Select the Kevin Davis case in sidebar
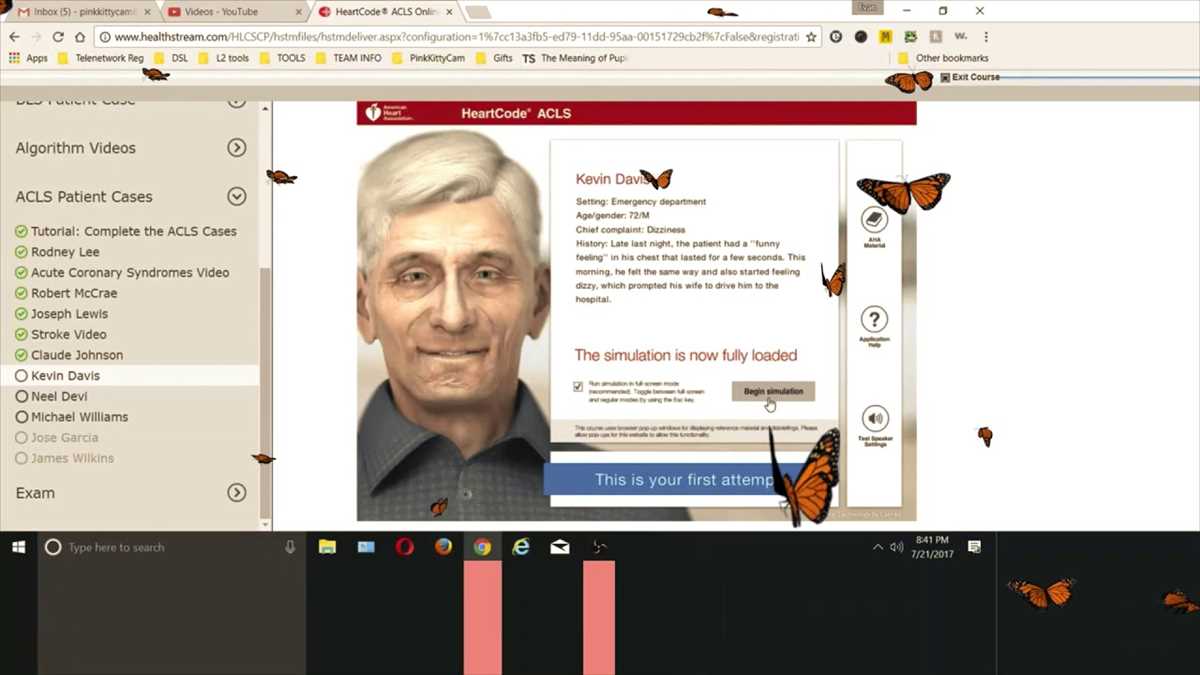Screen dimensions: 1200x675 pos(65,376)
